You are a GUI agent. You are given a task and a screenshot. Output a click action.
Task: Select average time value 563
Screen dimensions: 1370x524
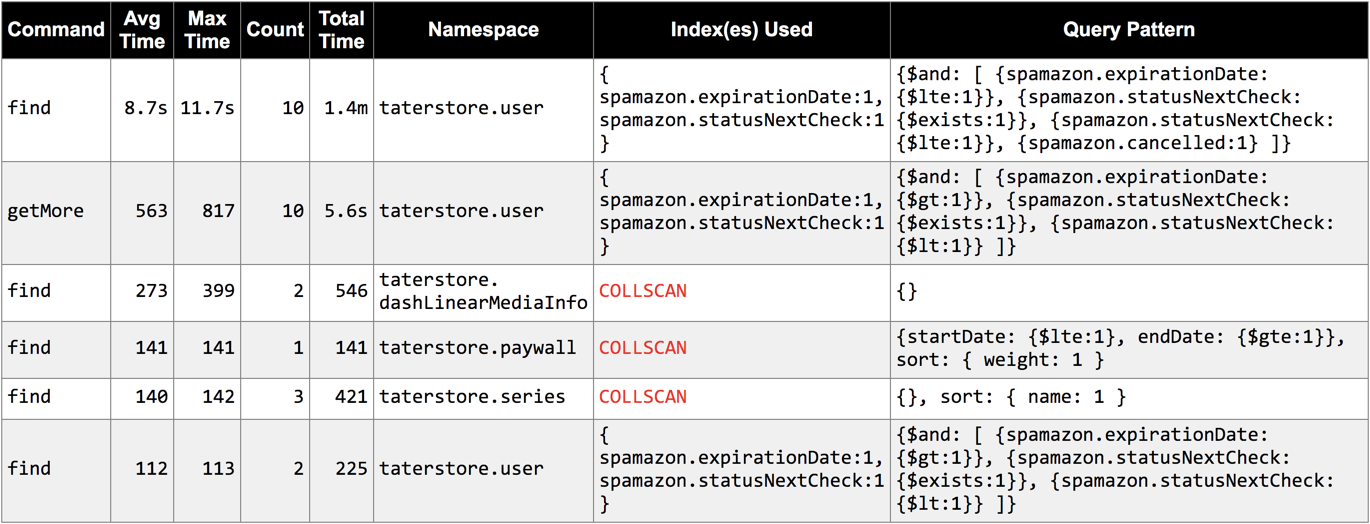(151, 212)
